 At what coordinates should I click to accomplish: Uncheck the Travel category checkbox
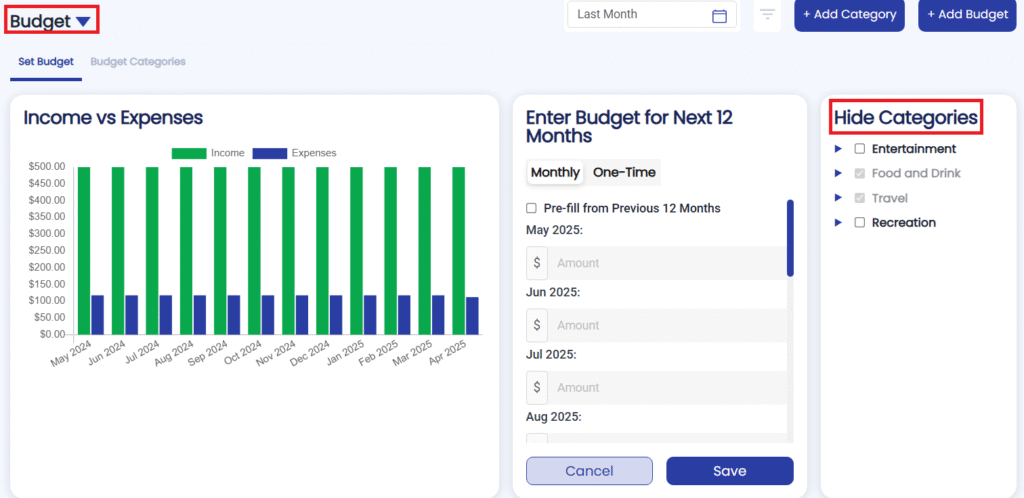coord(859,198)
